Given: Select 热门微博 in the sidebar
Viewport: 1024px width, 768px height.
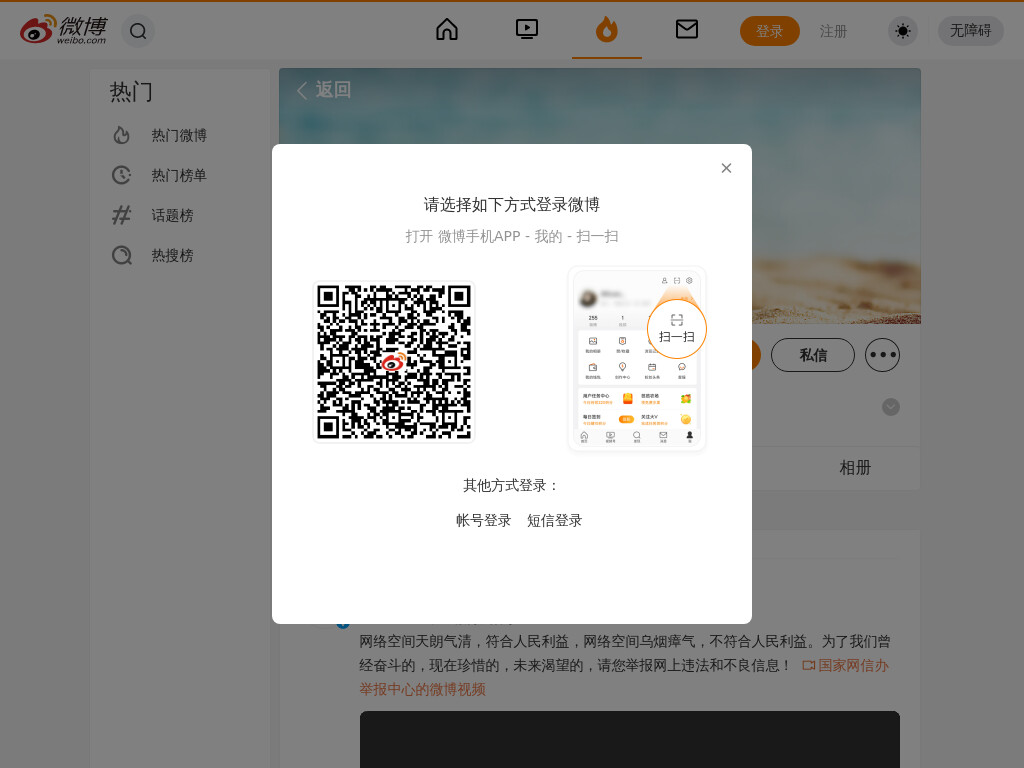Looking at the screenshot, I should tap(180, 135).
